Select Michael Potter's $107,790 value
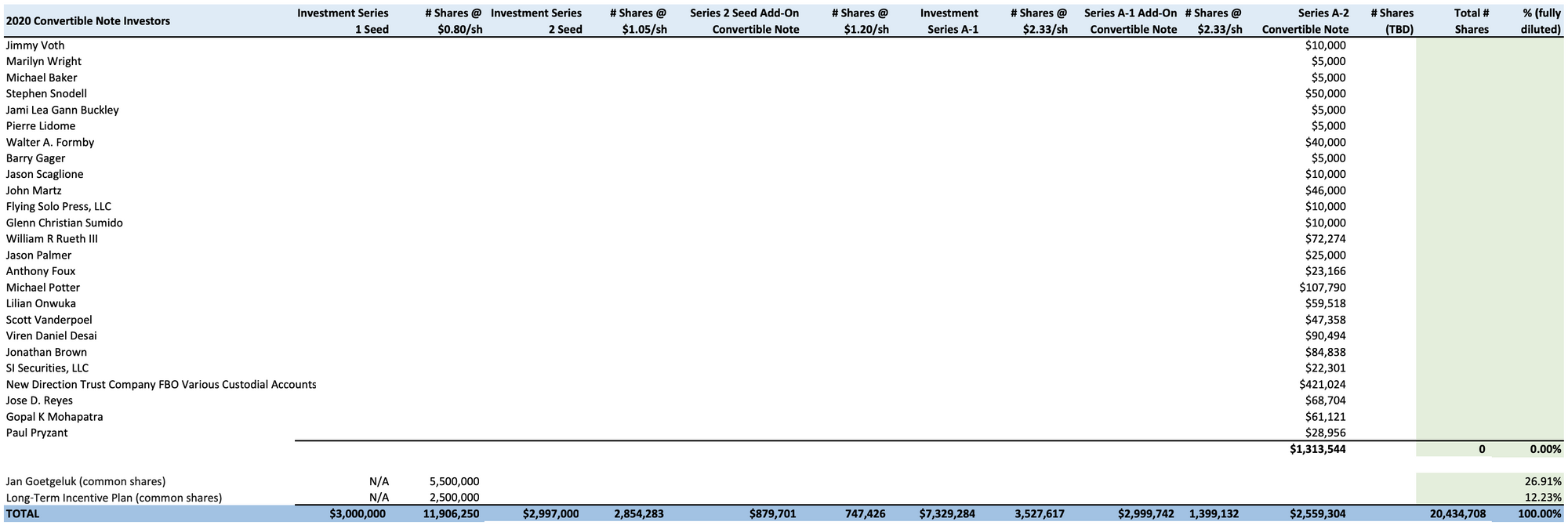The image size is (1568, 529). point(1323,288)
